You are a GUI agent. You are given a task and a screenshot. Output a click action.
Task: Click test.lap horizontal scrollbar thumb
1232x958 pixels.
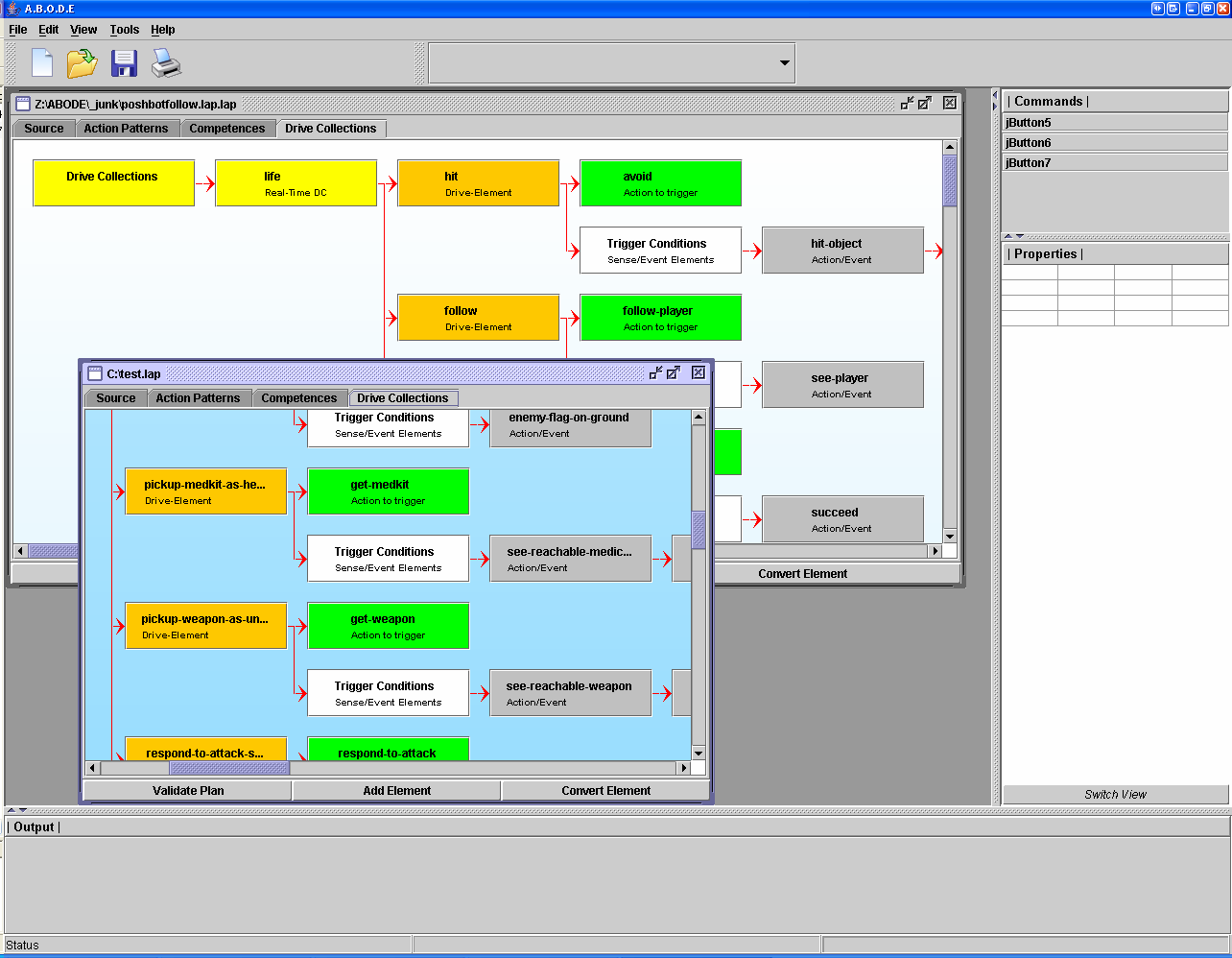tap(228, 768)
